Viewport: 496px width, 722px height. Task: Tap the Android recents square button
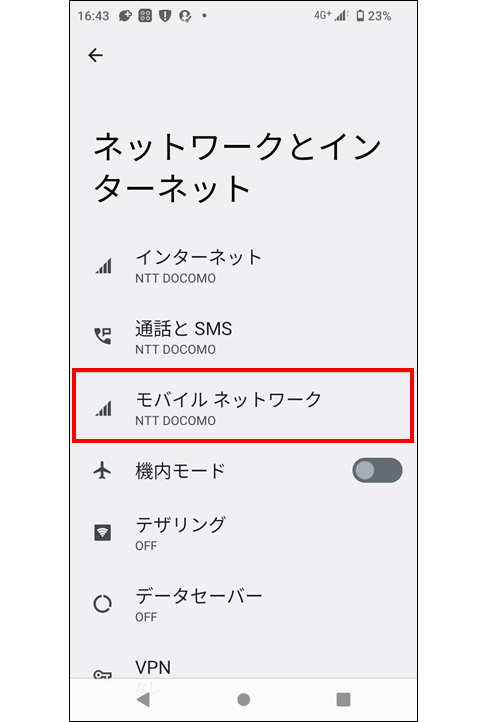pyautogui.click(x=344, y=699)
